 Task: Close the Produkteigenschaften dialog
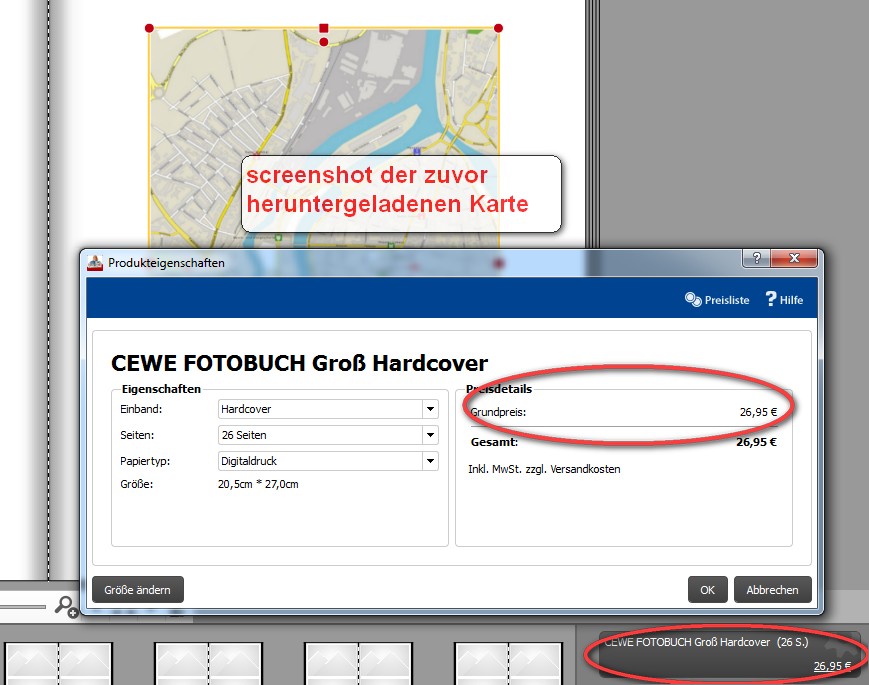point(794,258)
